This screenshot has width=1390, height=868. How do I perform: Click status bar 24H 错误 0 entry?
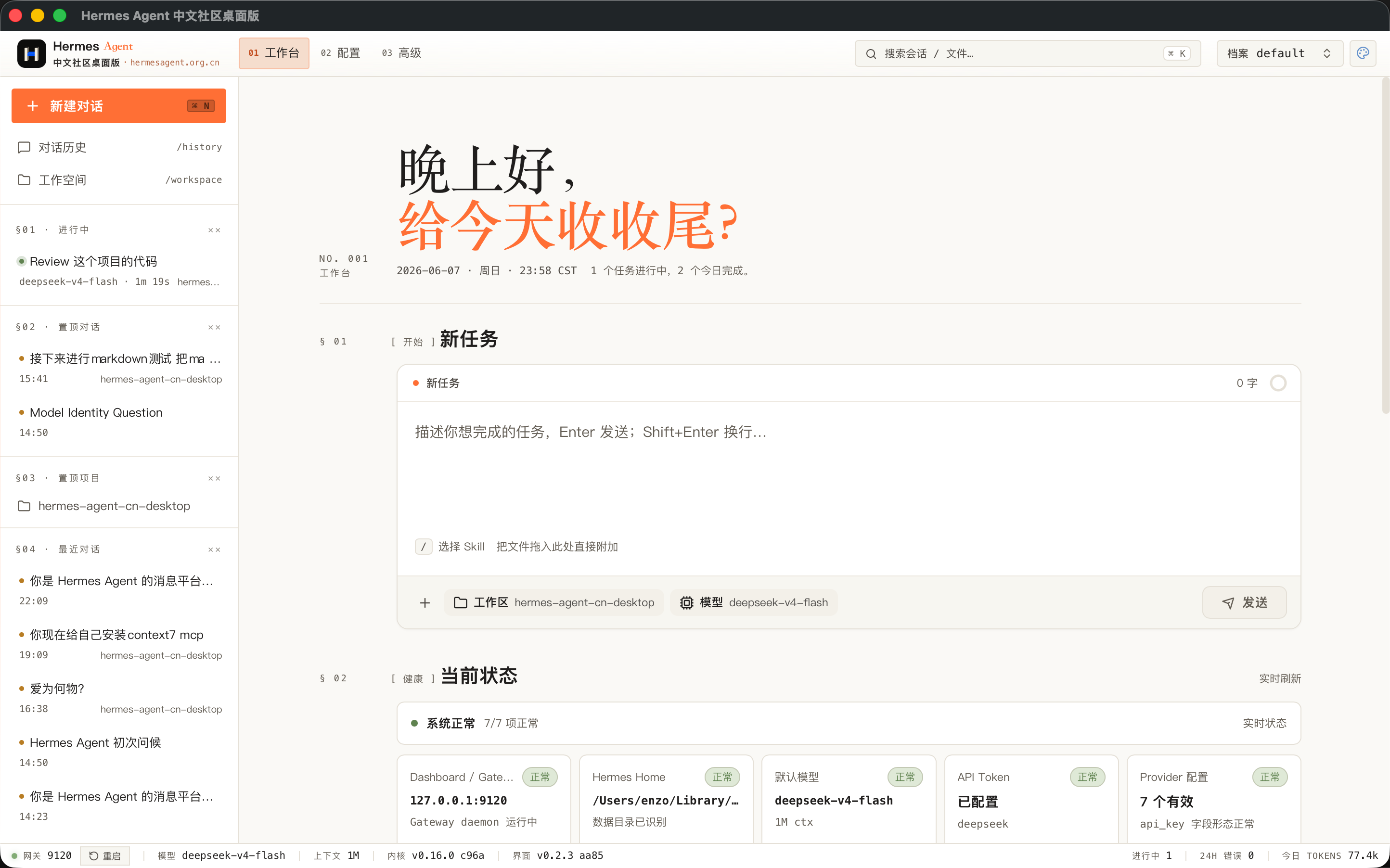coord(1226,855)
